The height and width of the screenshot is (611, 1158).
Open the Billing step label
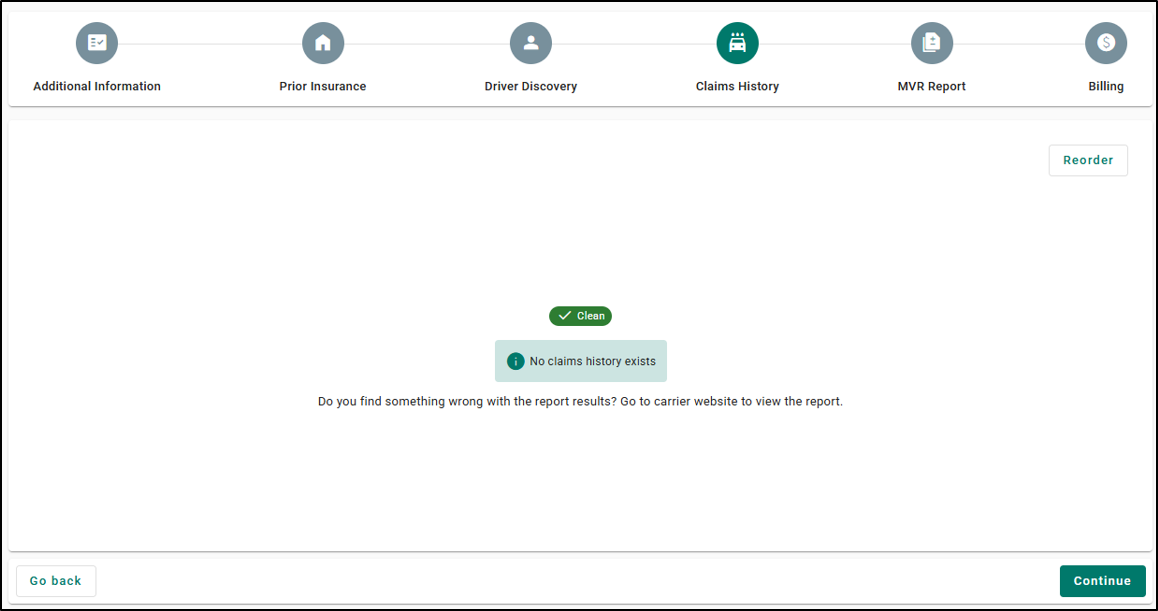point(1106,86)
